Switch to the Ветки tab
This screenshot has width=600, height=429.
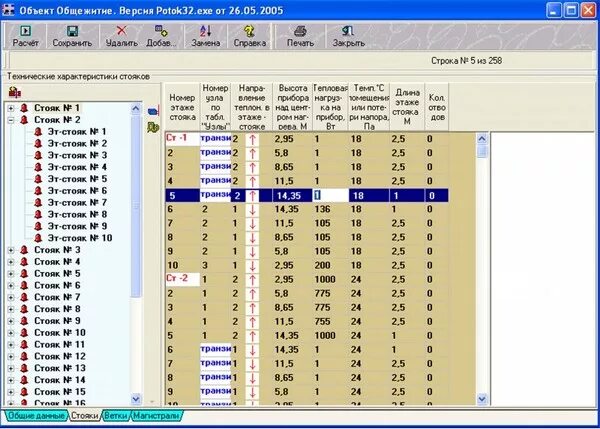click(116, 416)
